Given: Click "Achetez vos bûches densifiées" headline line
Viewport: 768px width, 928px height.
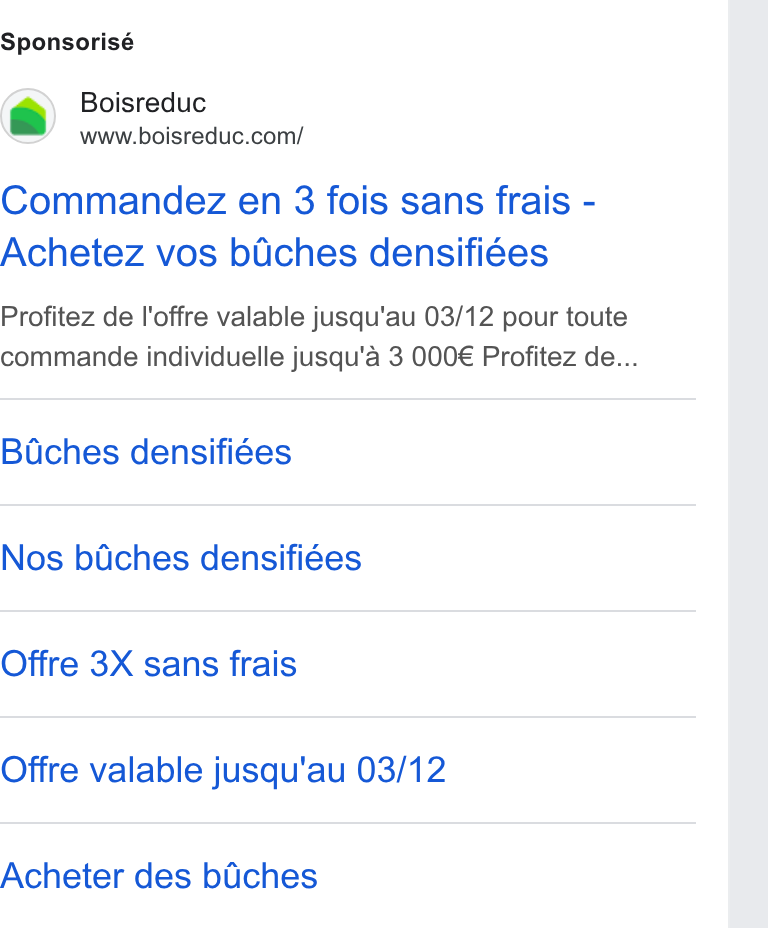Looking at the screenshot, I should (275, 253).
